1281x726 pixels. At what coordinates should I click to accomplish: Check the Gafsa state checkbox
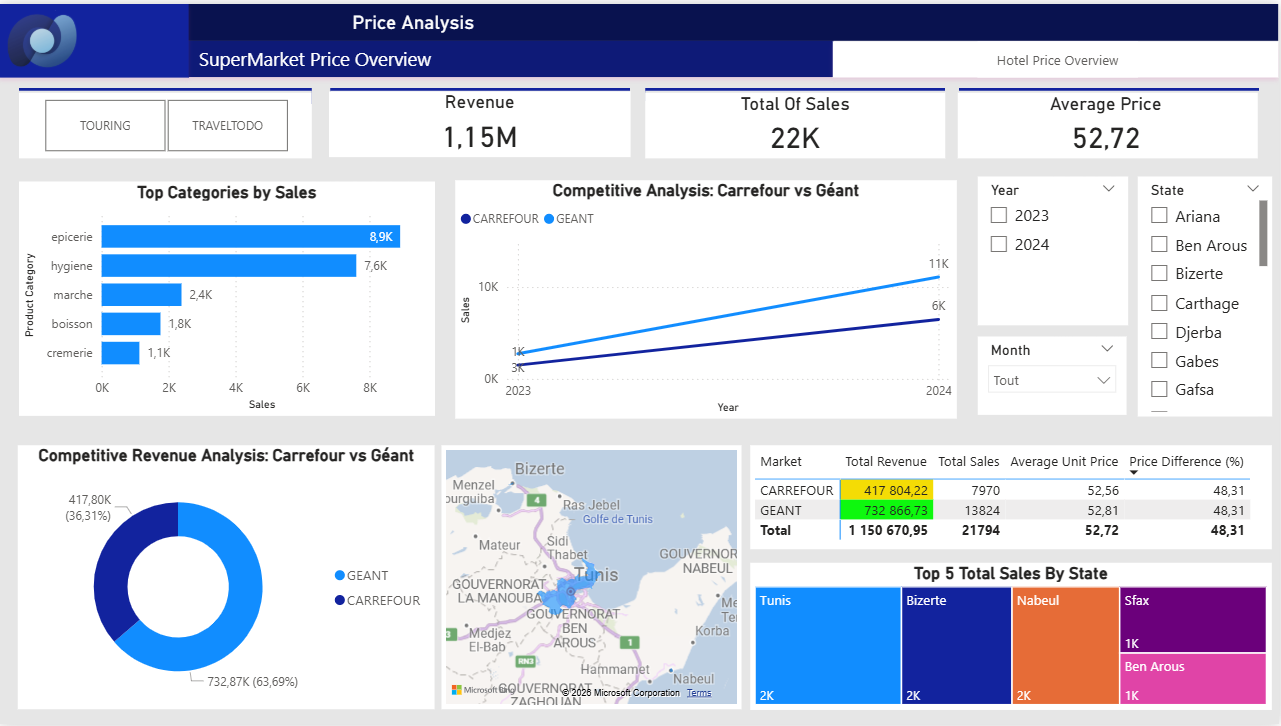click(1159, 389)
